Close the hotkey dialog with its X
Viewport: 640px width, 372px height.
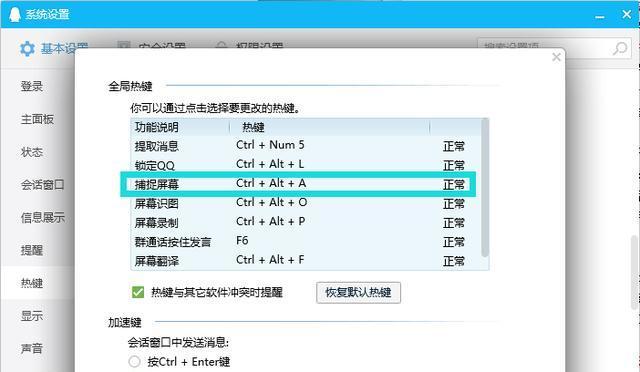click(x=556, y=57)
